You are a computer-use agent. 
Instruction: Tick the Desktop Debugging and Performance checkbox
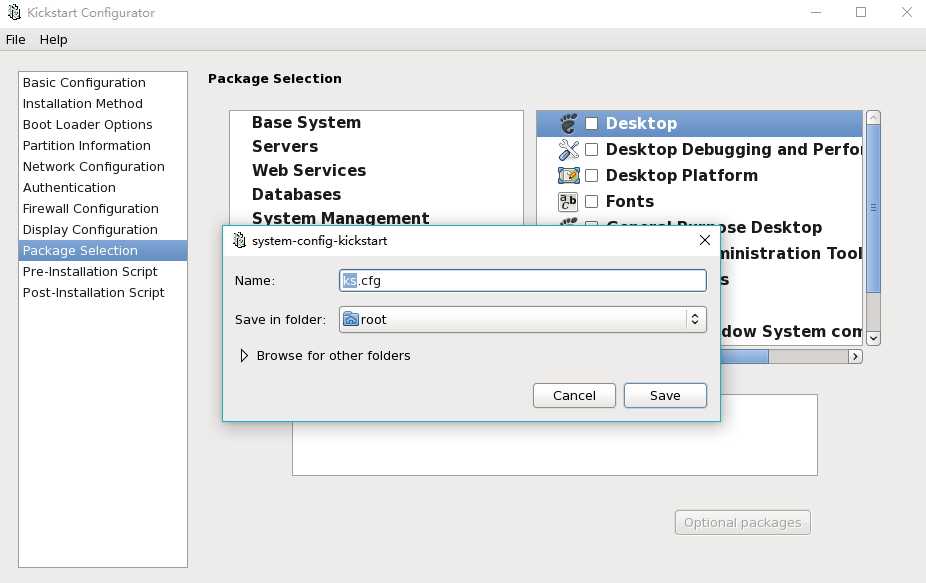click(x=591, y=149)
